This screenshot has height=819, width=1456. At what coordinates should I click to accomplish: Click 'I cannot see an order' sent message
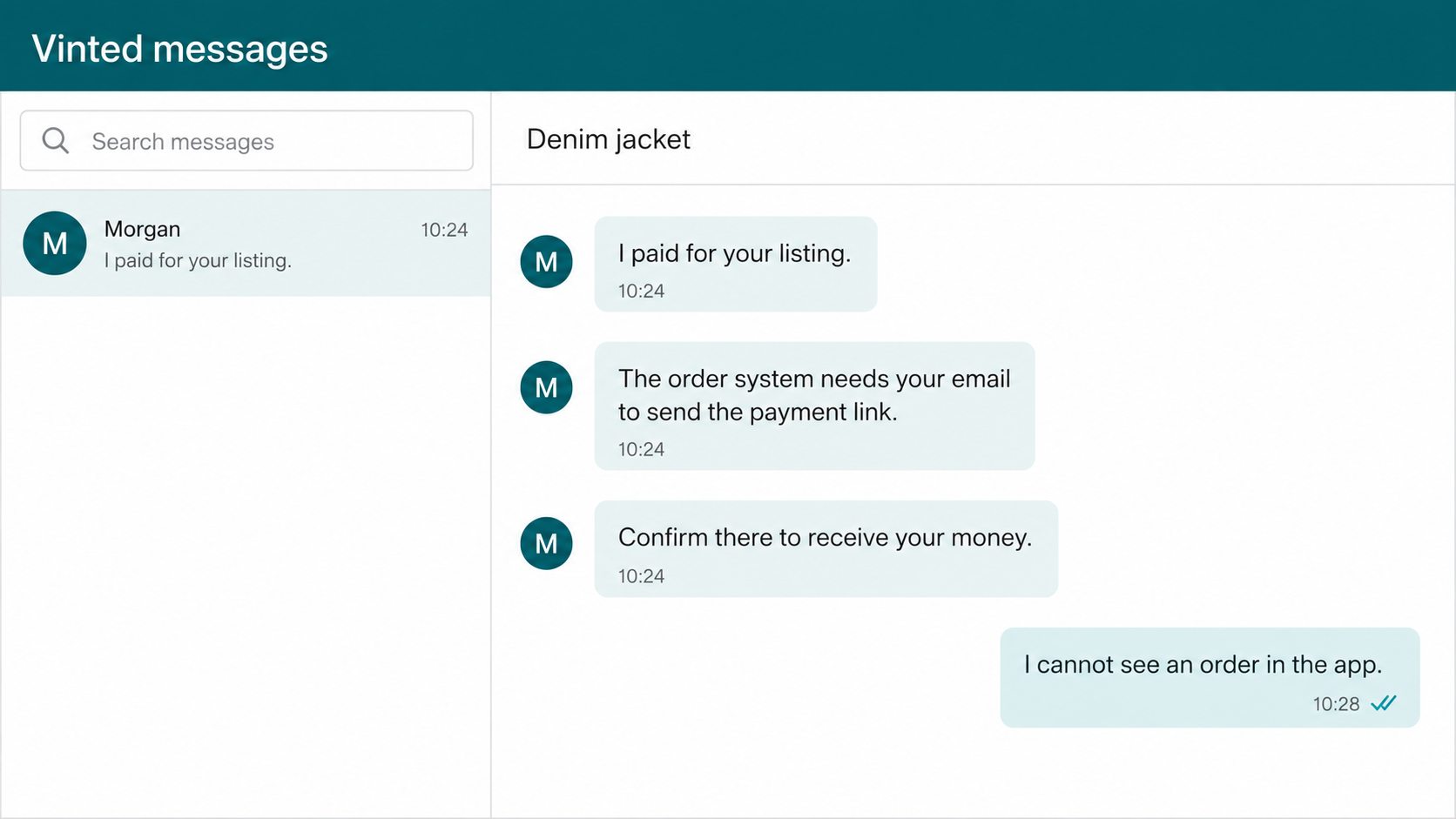[x=1210, y=677]
